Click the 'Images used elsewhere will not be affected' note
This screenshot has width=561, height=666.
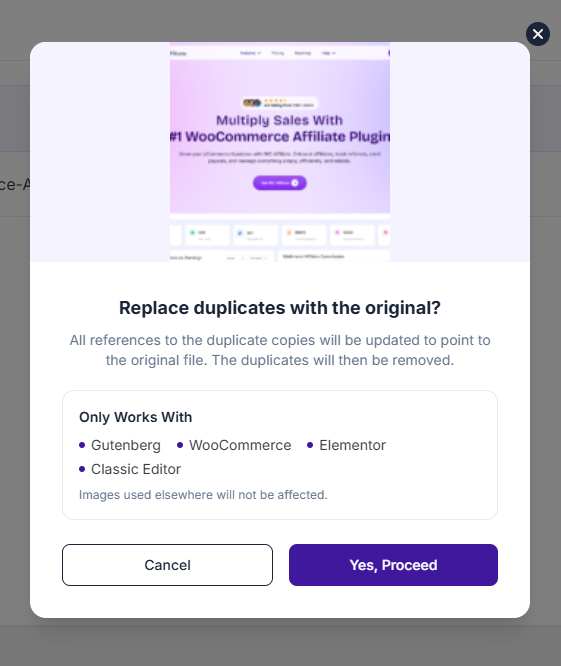(x=203, y=495)
